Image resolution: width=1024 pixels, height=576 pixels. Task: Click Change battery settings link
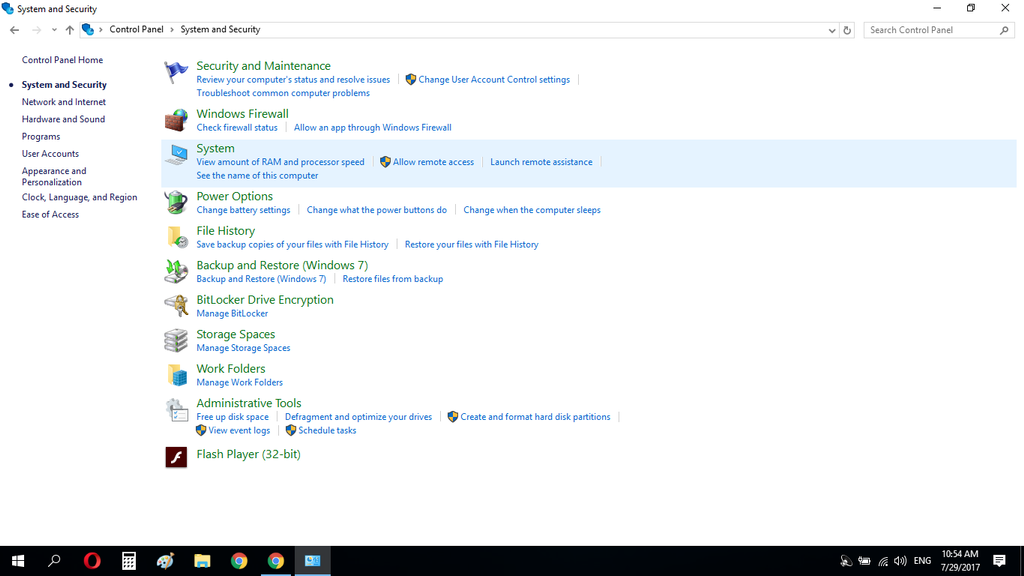pos(243,210)
